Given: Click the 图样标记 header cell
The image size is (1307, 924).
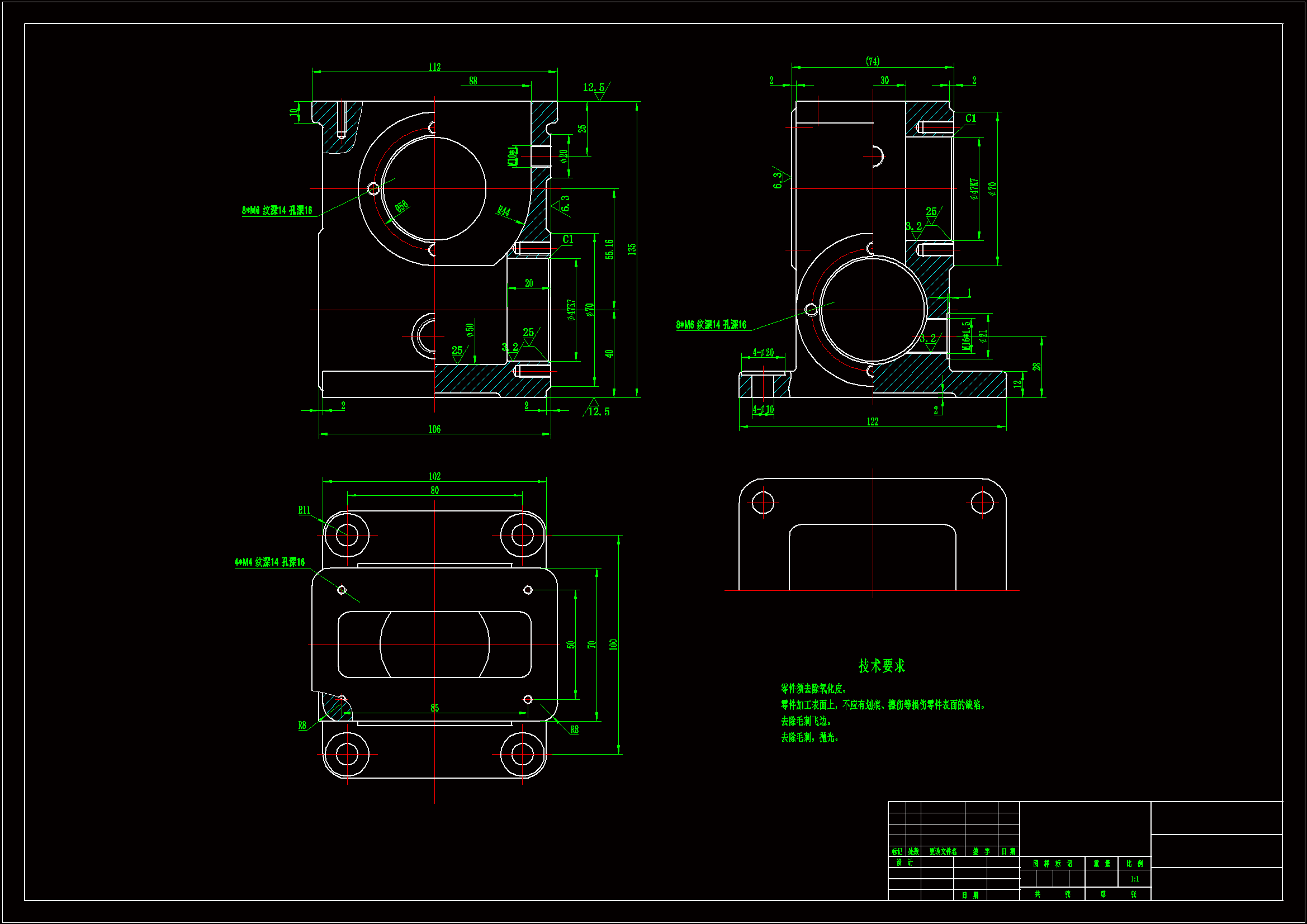Looking at the screenshot, I should pos(1052,864).
